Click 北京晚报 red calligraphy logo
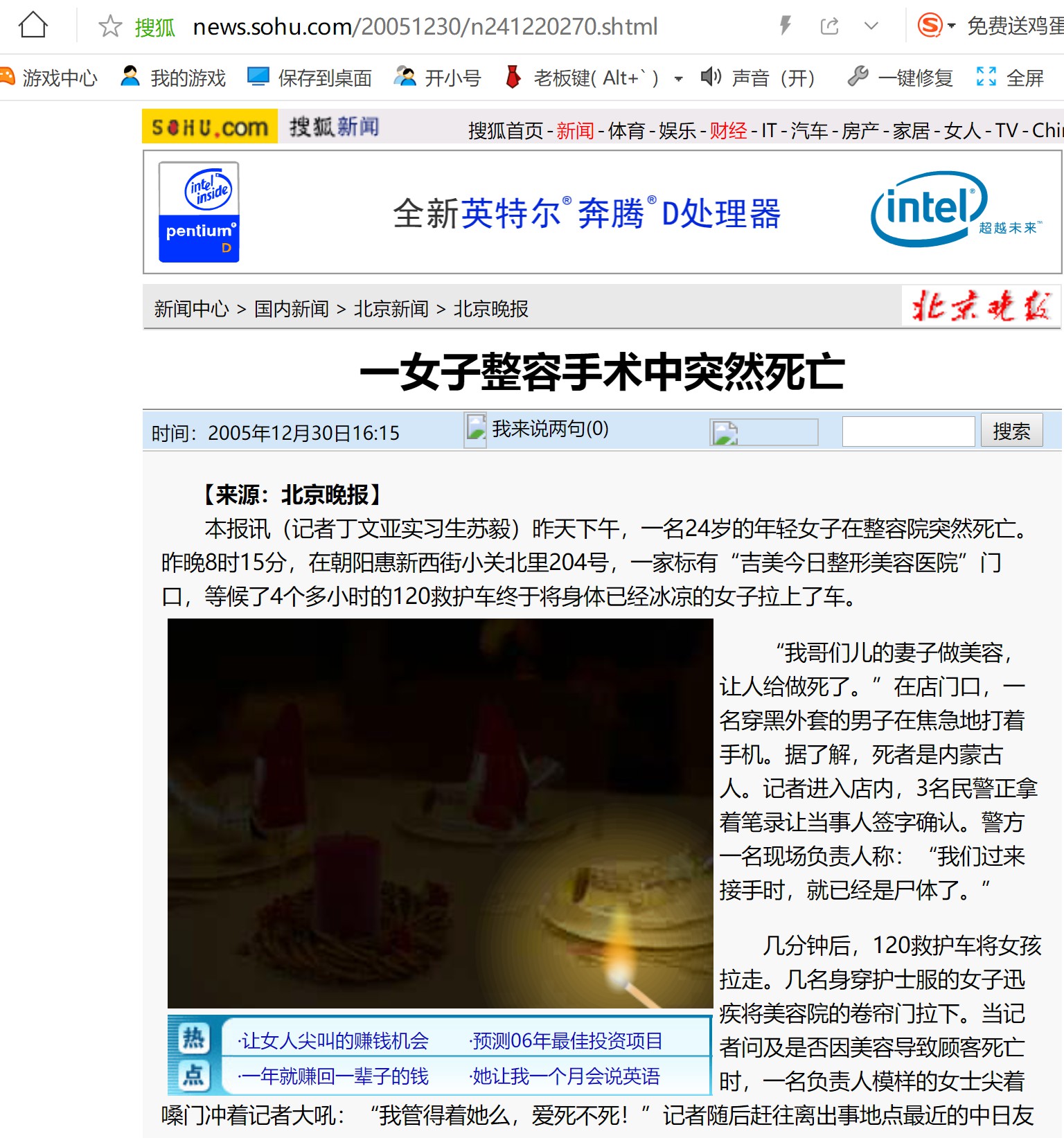This screenshot has width=1064, height=1138. [x=980, y=305]
